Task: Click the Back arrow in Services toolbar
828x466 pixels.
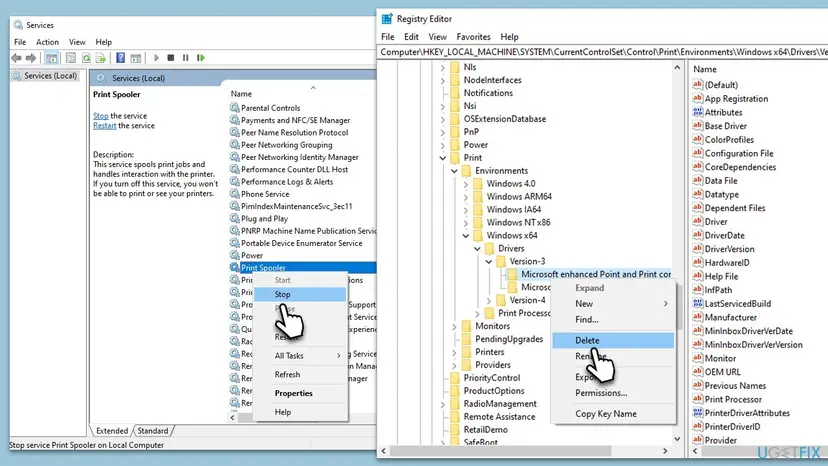Action: (x=16, y=58)
